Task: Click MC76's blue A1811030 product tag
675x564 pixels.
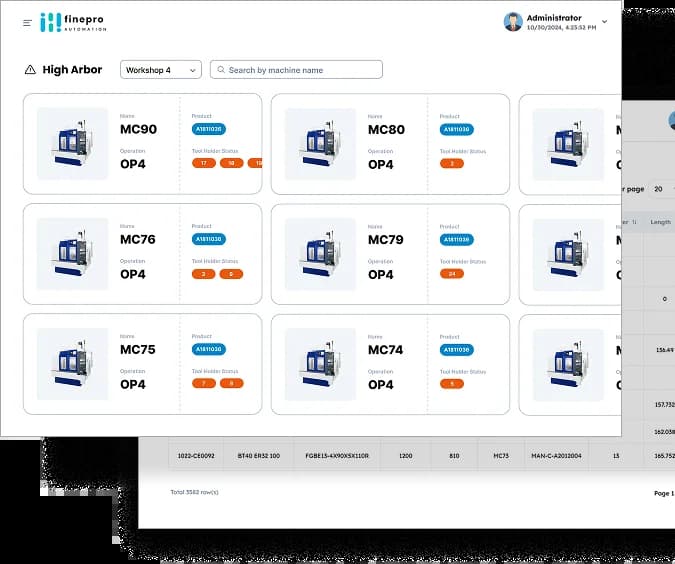Action: [x=208, y=239]
